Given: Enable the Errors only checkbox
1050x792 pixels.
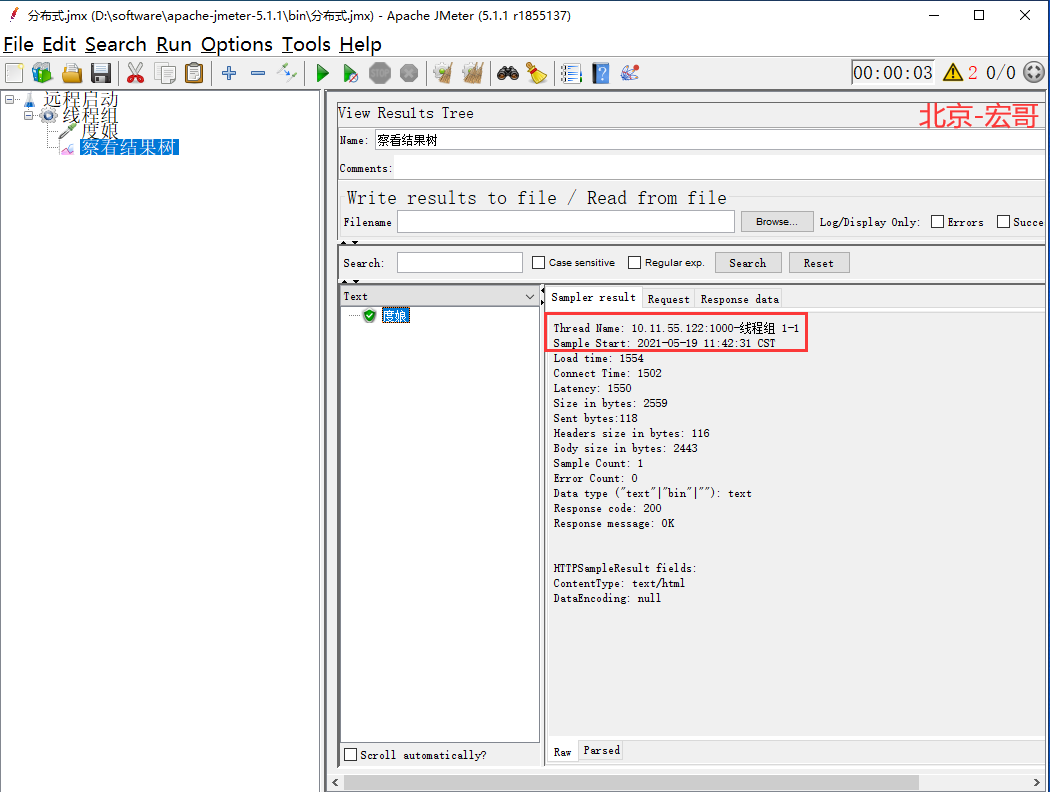Looking at the screenshot, I should click(938, 222).
